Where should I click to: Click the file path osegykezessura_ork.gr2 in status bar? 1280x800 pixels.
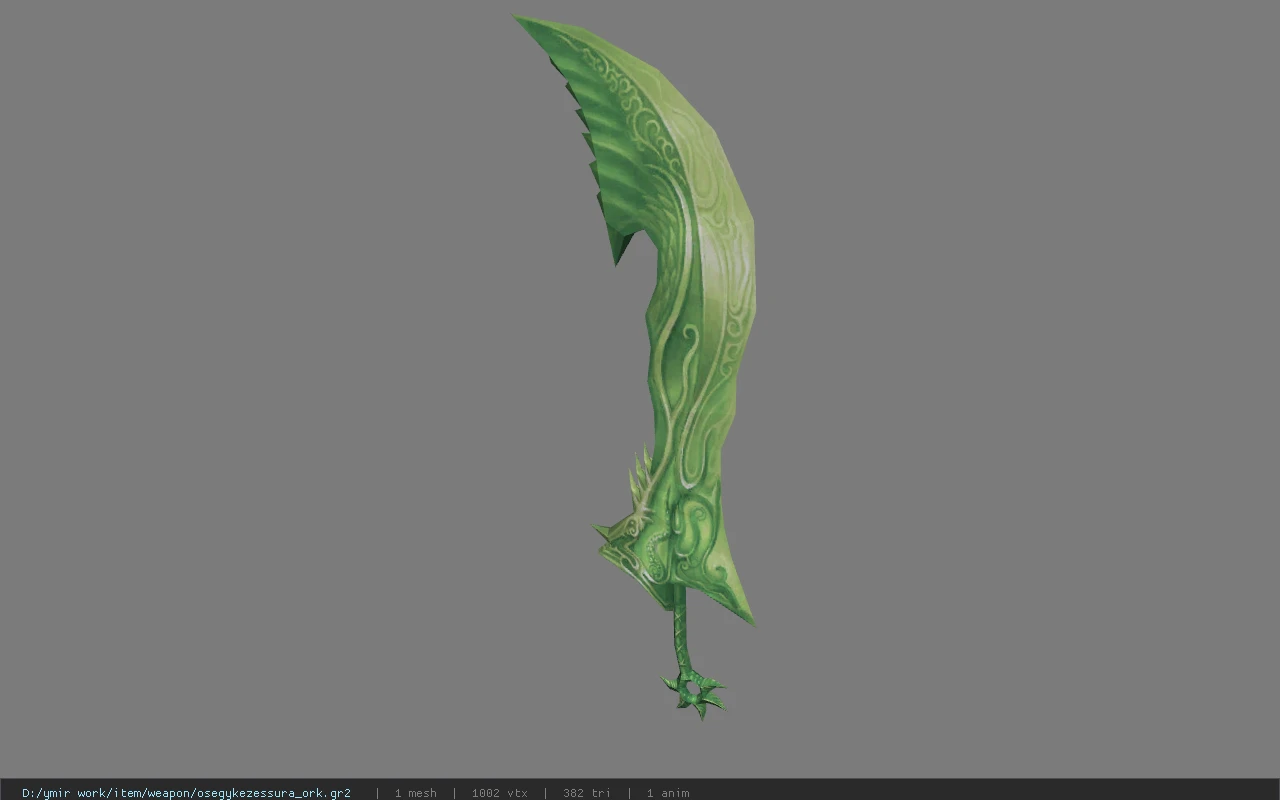point(186,793)
